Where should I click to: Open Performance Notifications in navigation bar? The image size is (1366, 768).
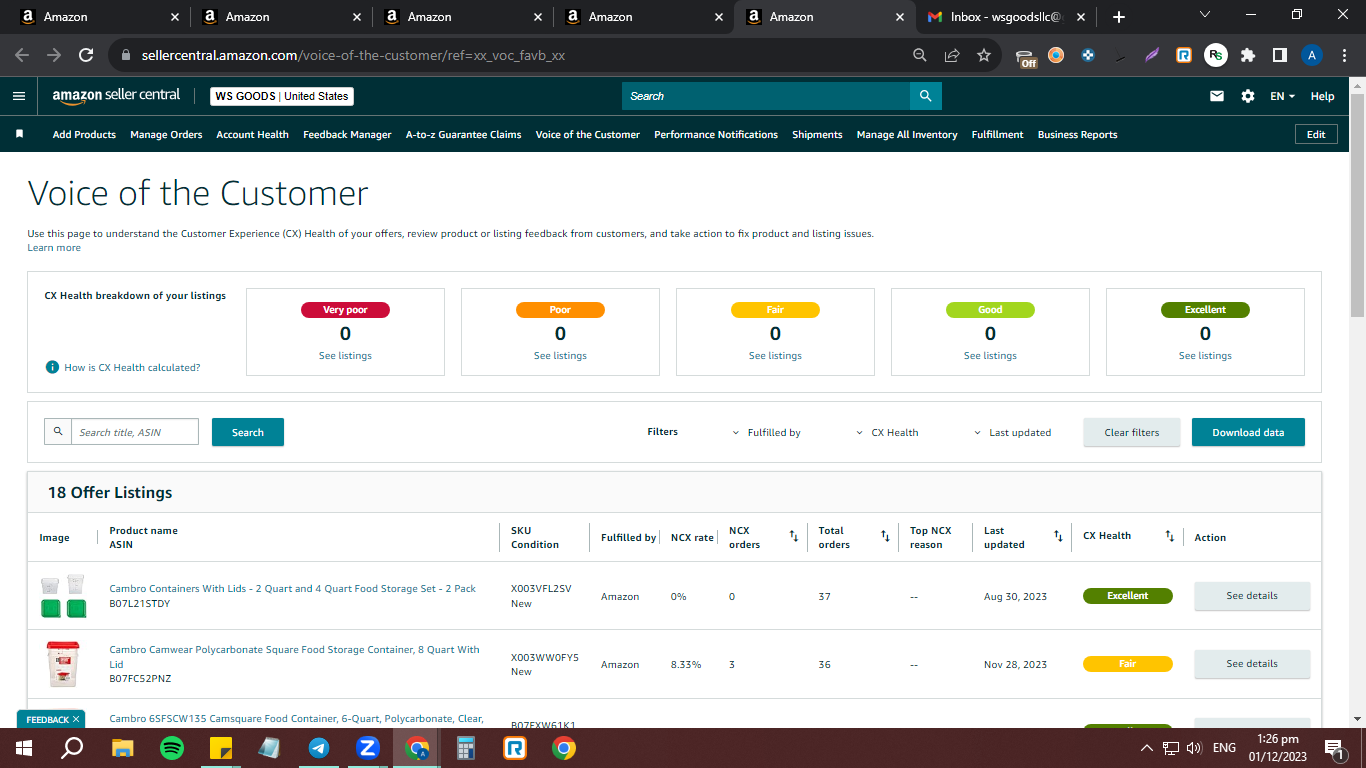[716, 134]
